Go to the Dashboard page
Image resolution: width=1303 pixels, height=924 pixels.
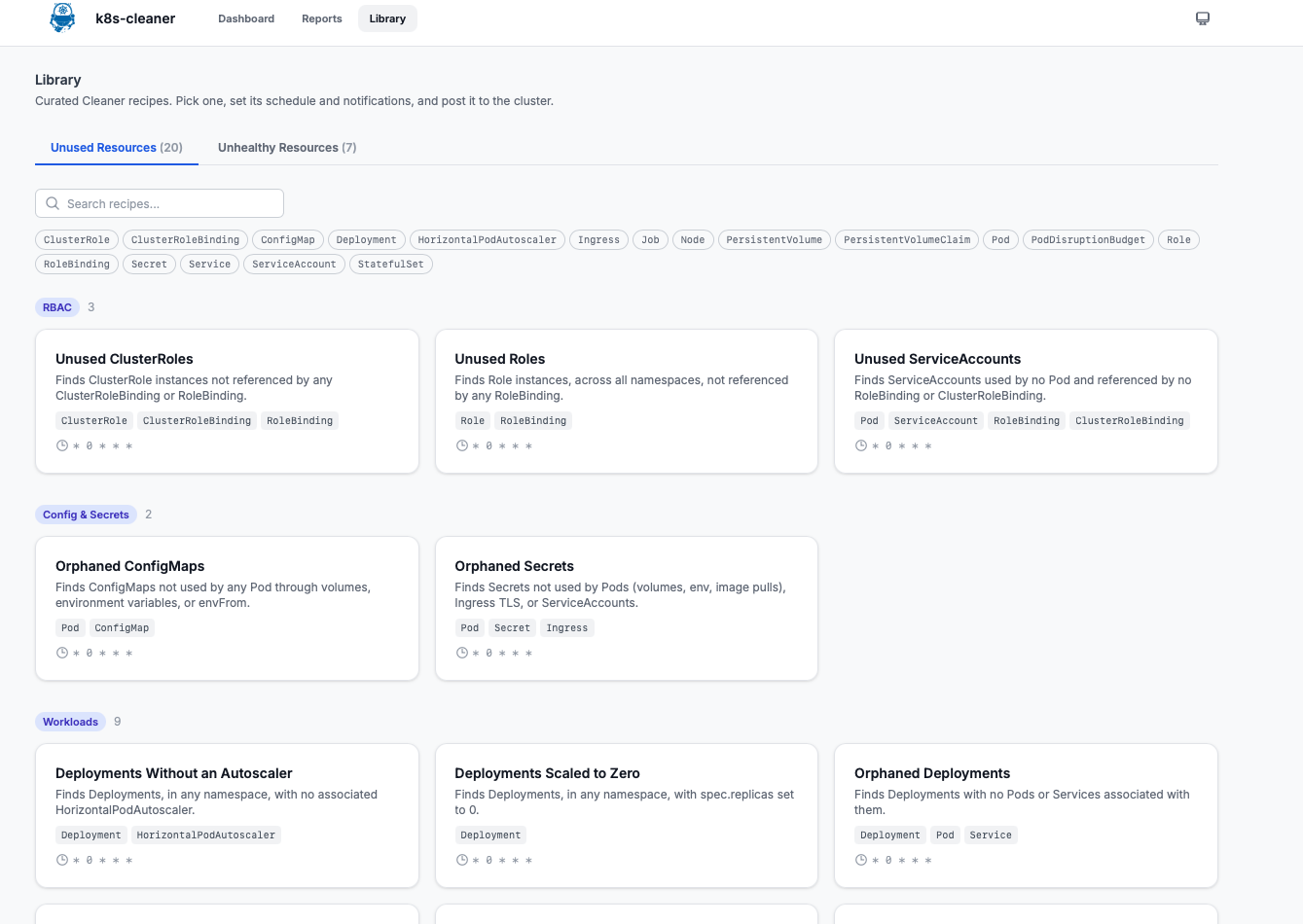tap(246, 18)
